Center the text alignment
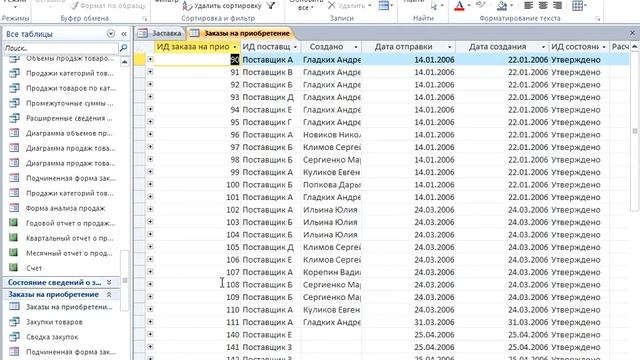Viewport: 640px width, 360px height. point(543,6)
